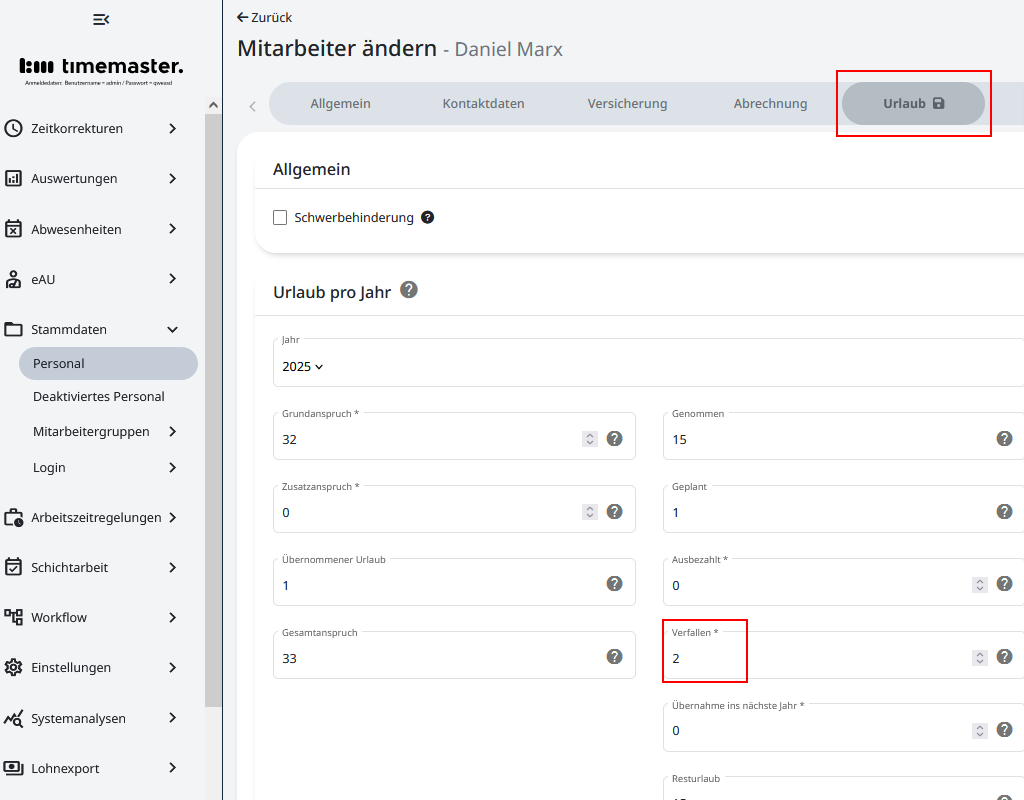Click into the Zusatzanspruch input field

(x=425, y=512)
